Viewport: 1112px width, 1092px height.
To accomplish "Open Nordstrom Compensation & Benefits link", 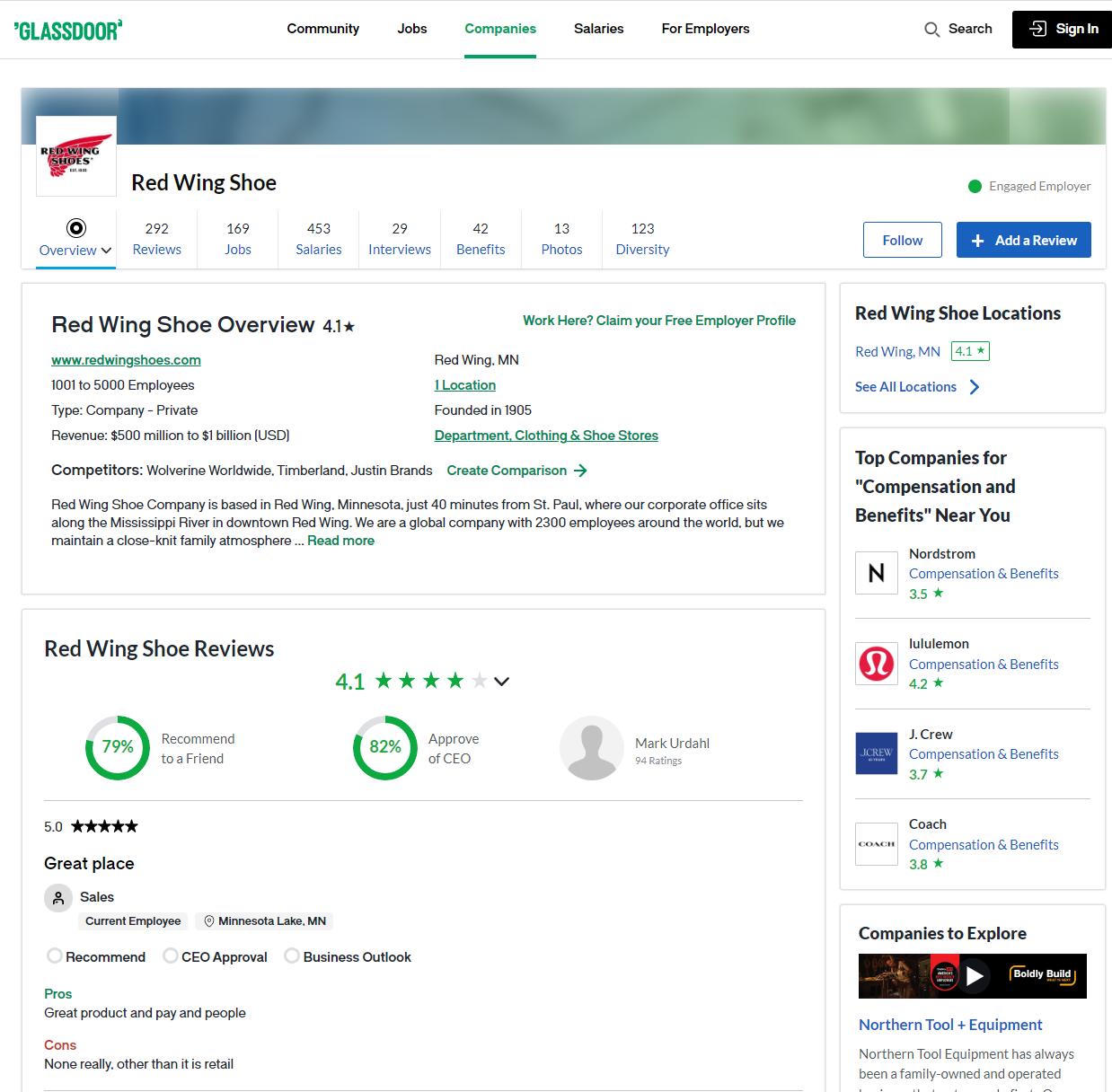I will pyautogui.click(x=984, y=574).
